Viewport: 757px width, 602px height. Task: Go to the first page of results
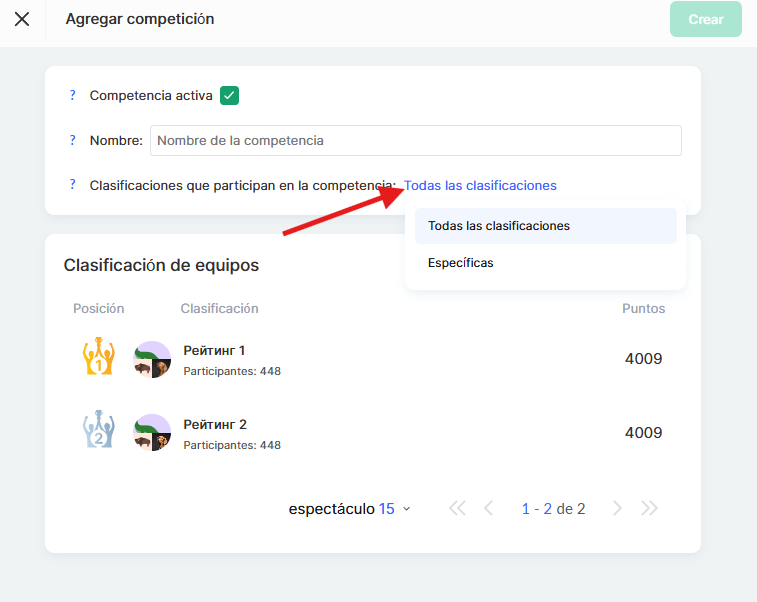(x=457, y=509)
